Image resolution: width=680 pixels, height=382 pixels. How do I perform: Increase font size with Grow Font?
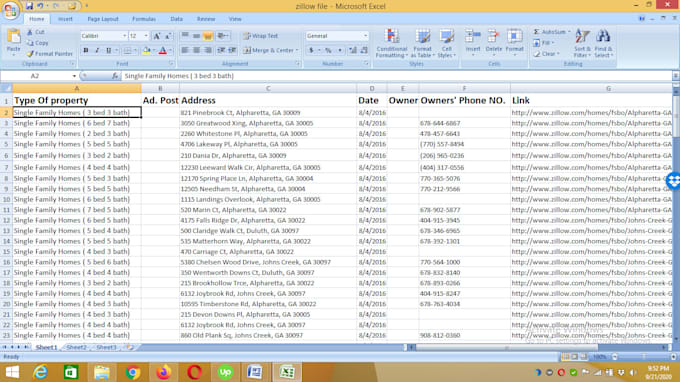[157, 36]
